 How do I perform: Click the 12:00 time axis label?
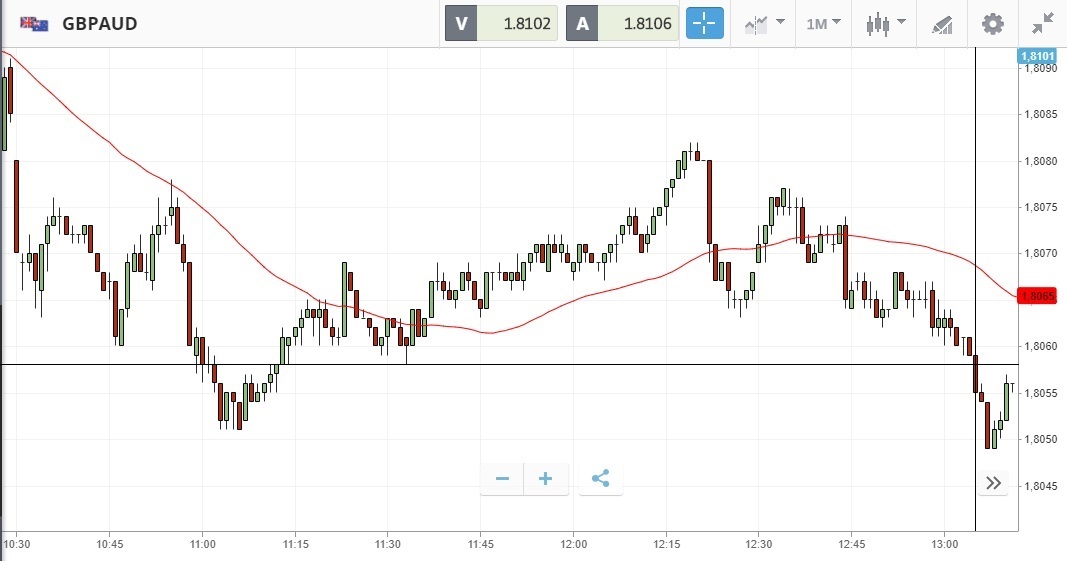point(573,544)
